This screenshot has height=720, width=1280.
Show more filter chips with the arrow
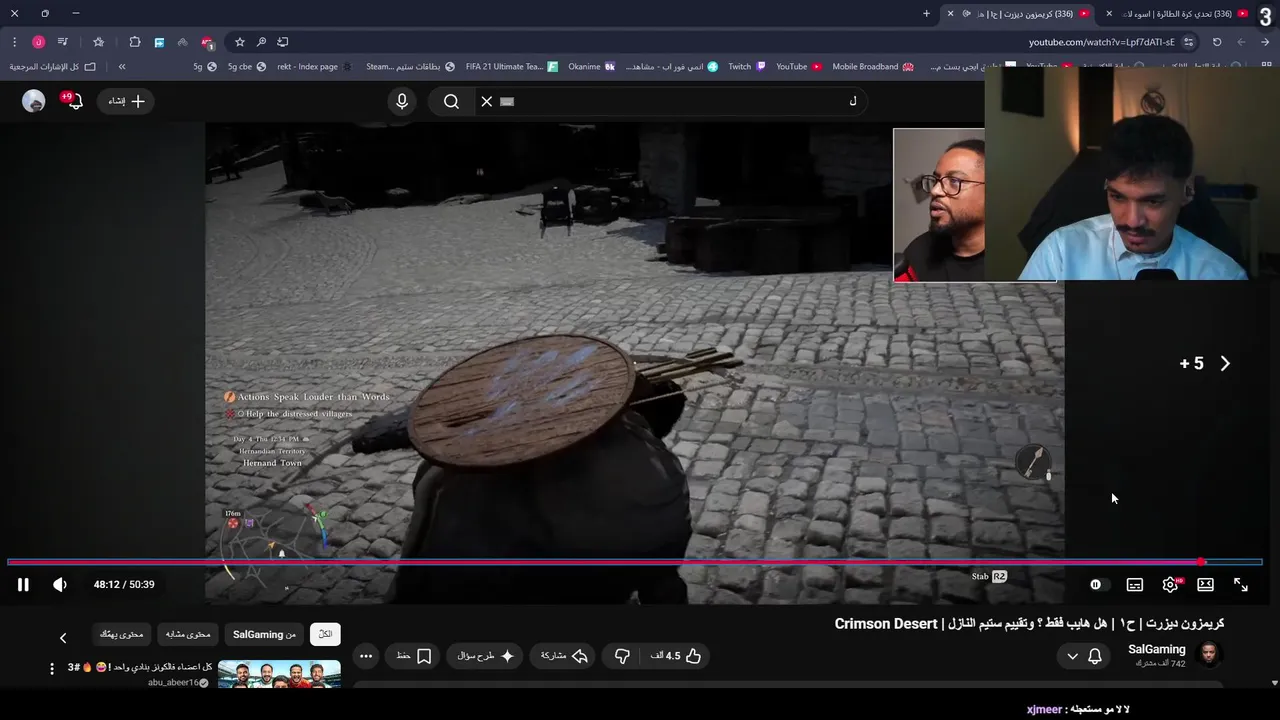62,638
